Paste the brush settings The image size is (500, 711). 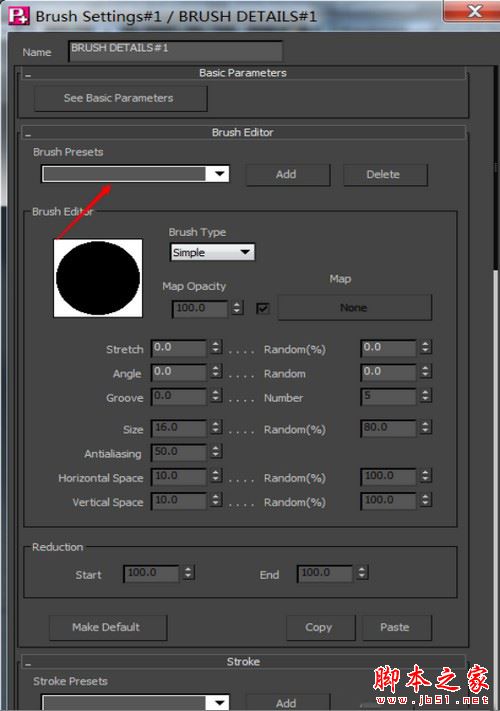(x=397, y=628)
